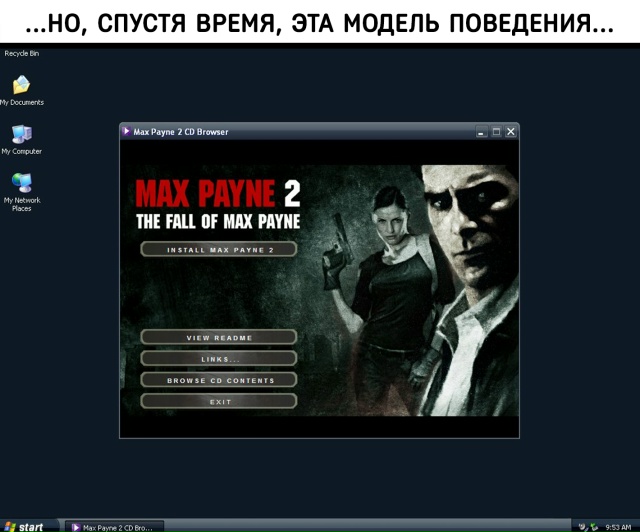Click Install Max Payne 2 button
The width and height of the screenshot is (640, 532).
point(219,249)
